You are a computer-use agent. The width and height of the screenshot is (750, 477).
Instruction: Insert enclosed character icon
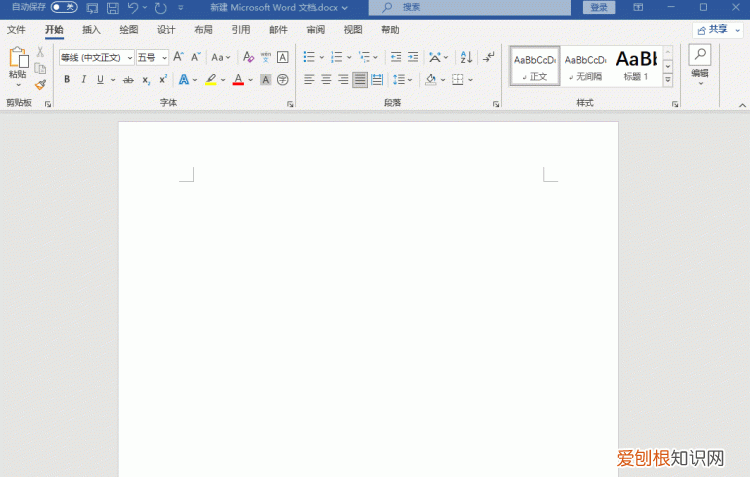pos(283,80)
